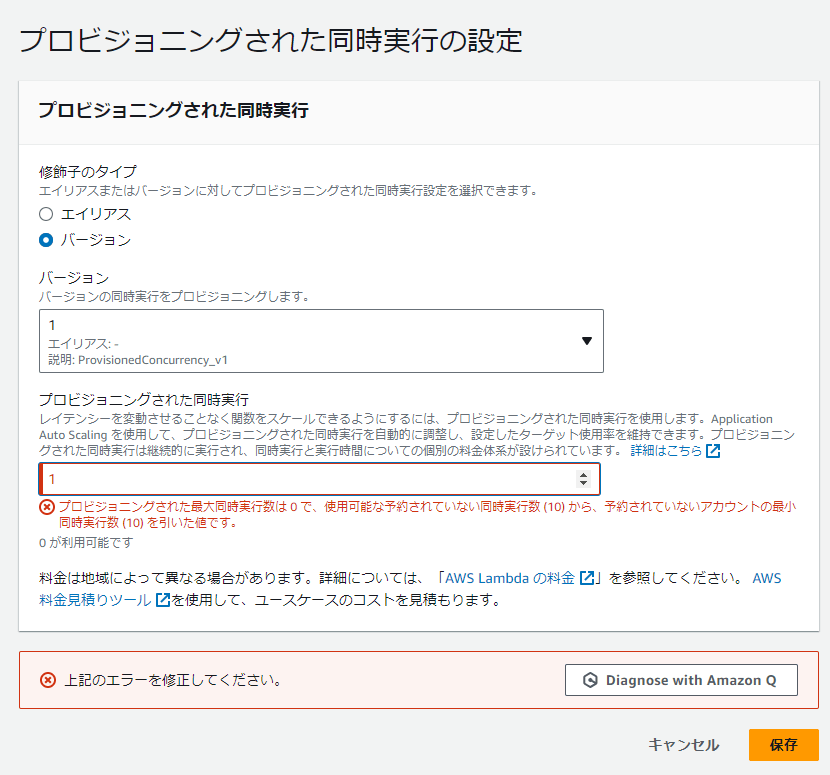The image size is (830, 775).
Task: Click the プロビジョニングされた同時実行 panel header
Action: 174,110
